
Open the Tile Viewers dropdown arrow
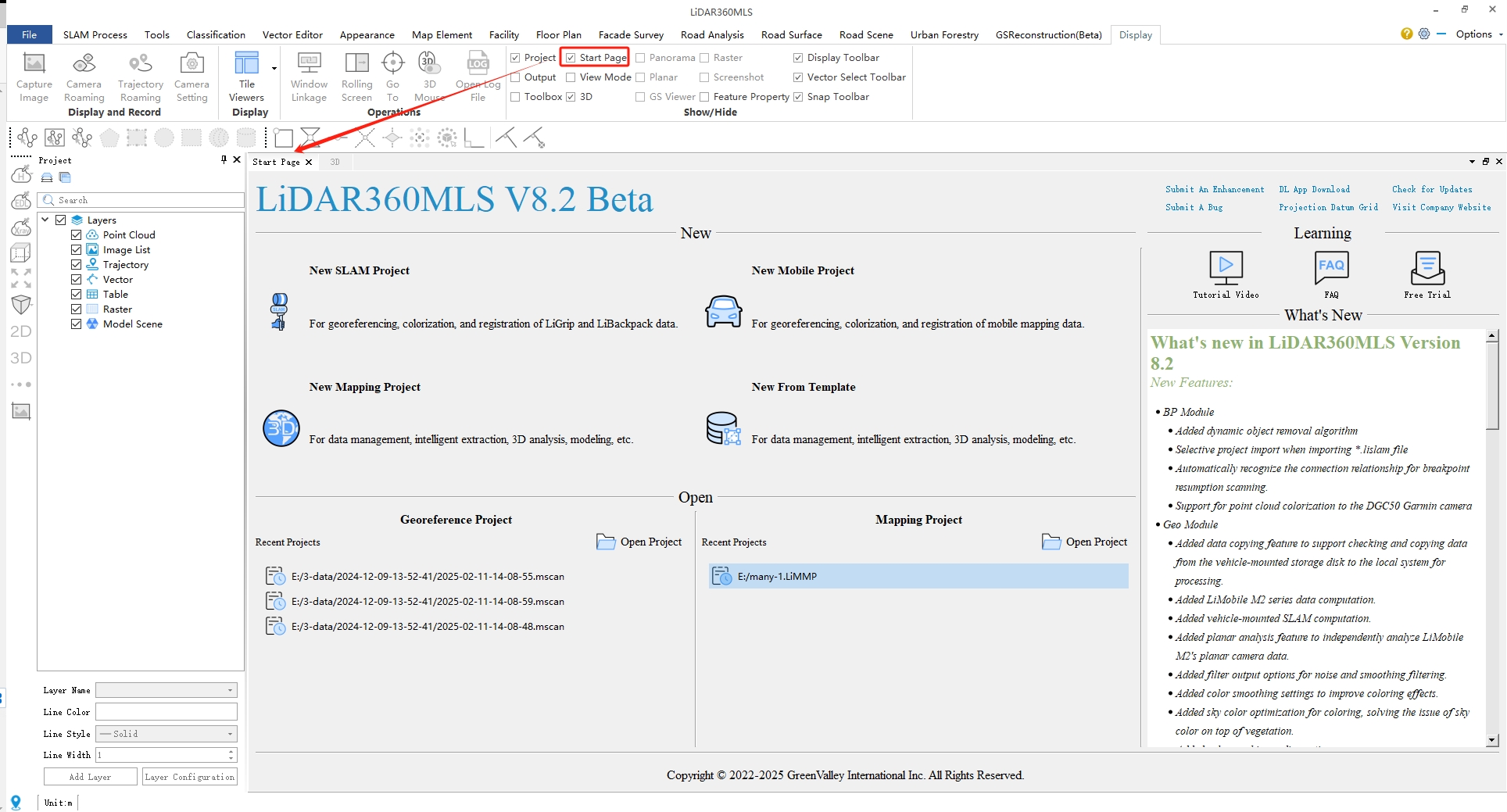274,69
